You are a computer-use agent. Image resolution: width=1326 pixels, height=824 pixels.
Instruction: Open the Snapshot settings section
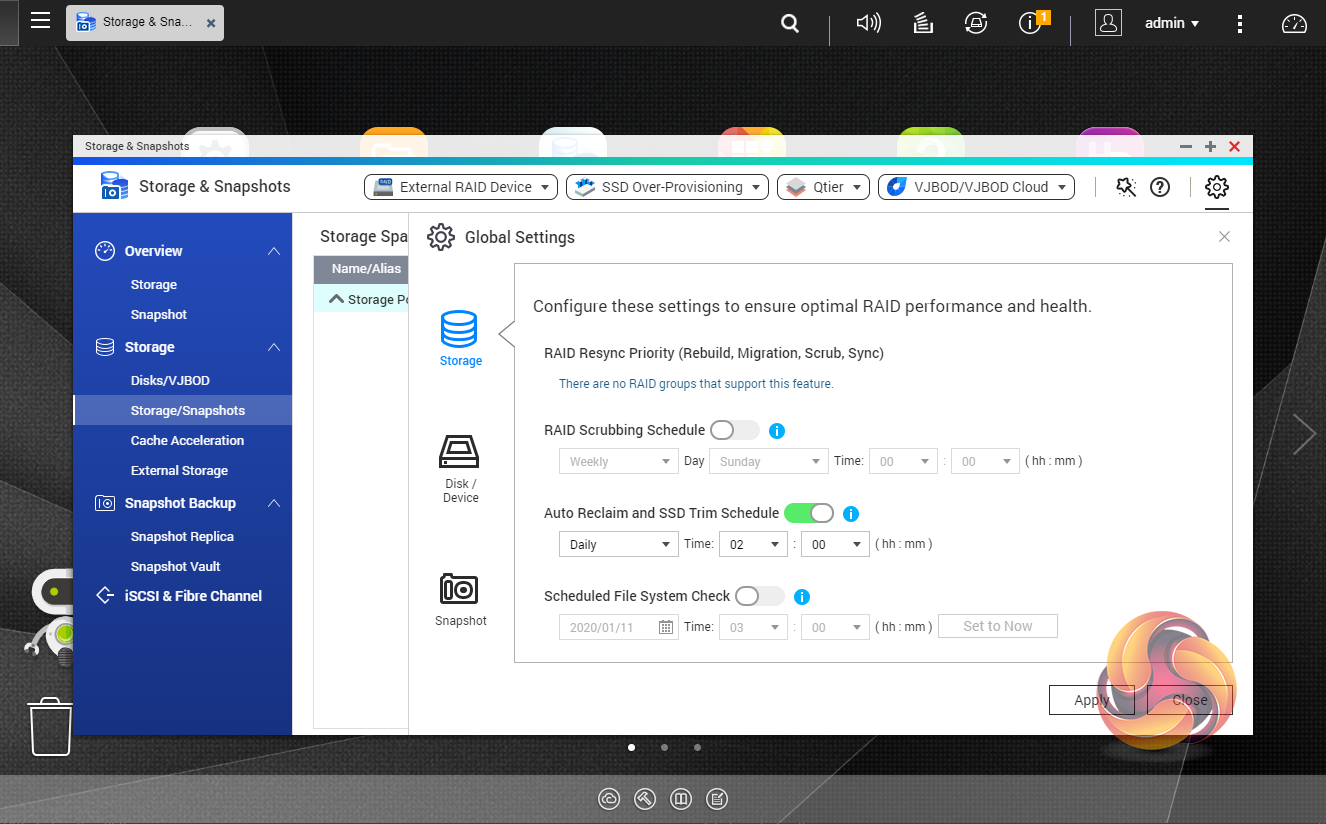[x=460, y=599]
